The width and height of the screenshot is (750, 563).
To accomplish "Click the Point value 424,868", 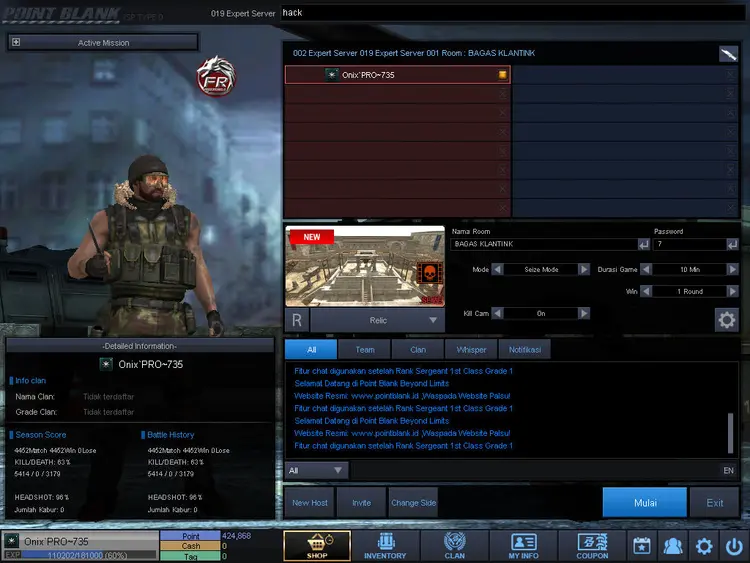I will pyautogui.click(x=236, y=536).
